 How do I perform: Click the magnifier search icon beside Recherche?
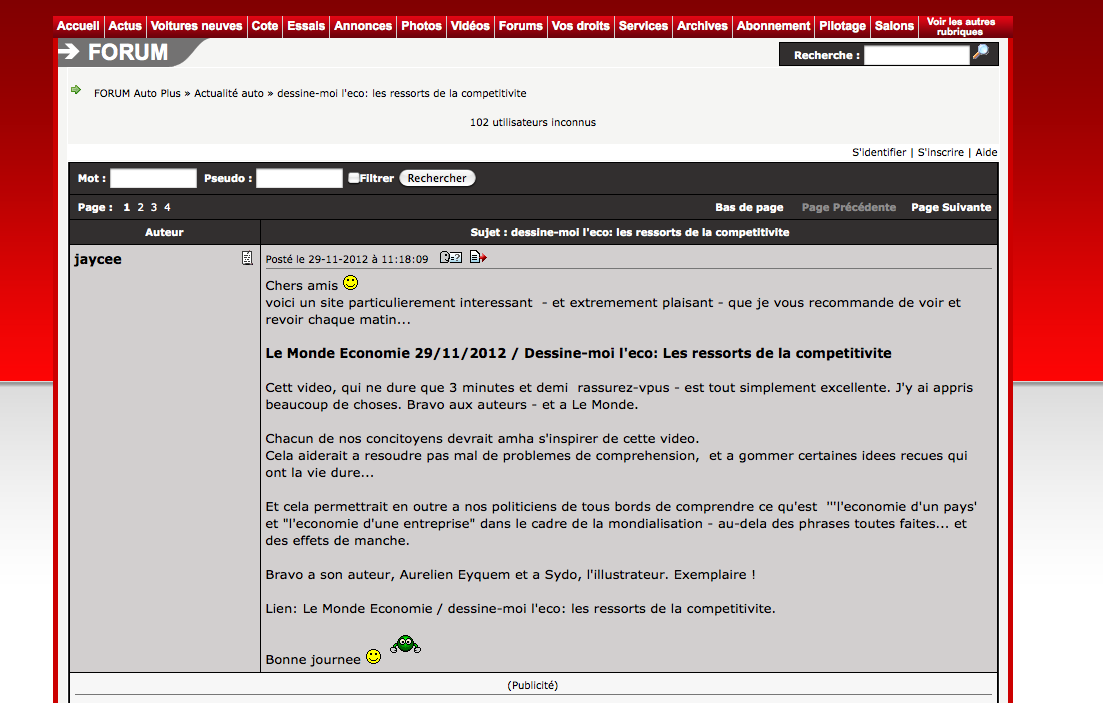click(x=981, y=53)
